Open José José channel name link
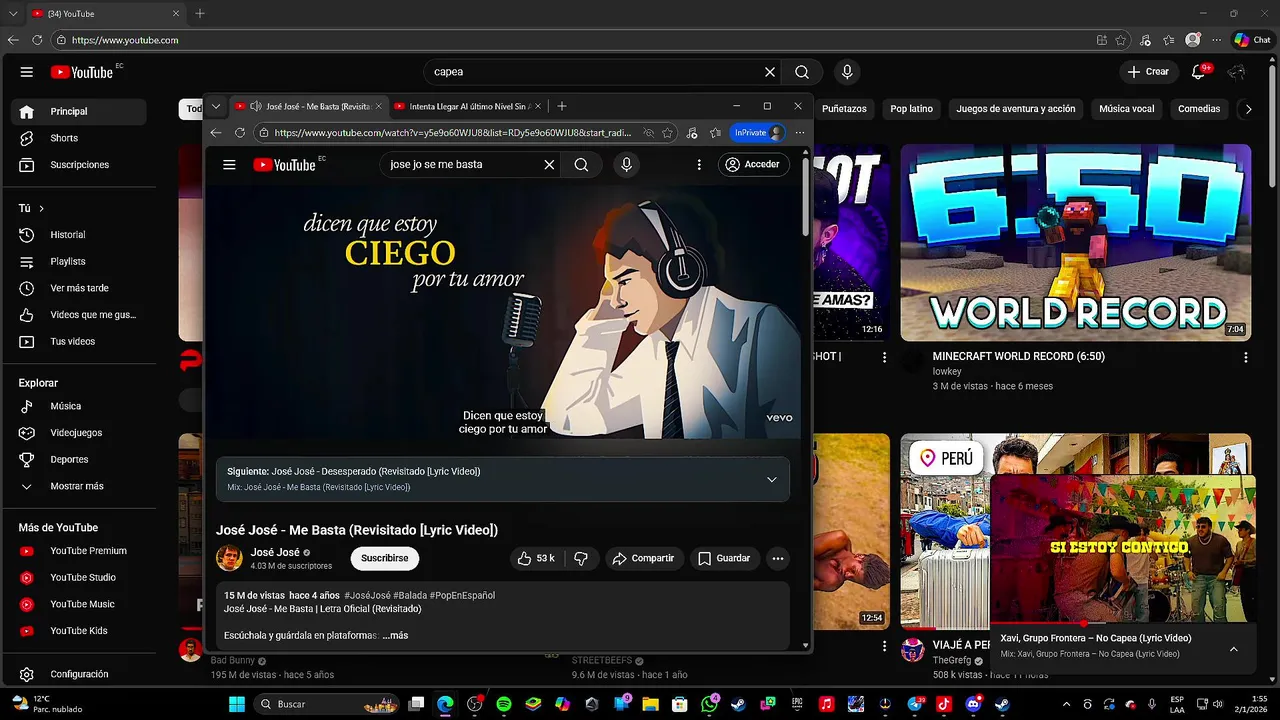This screenshot has height=720, width=1280. (275, 552)
